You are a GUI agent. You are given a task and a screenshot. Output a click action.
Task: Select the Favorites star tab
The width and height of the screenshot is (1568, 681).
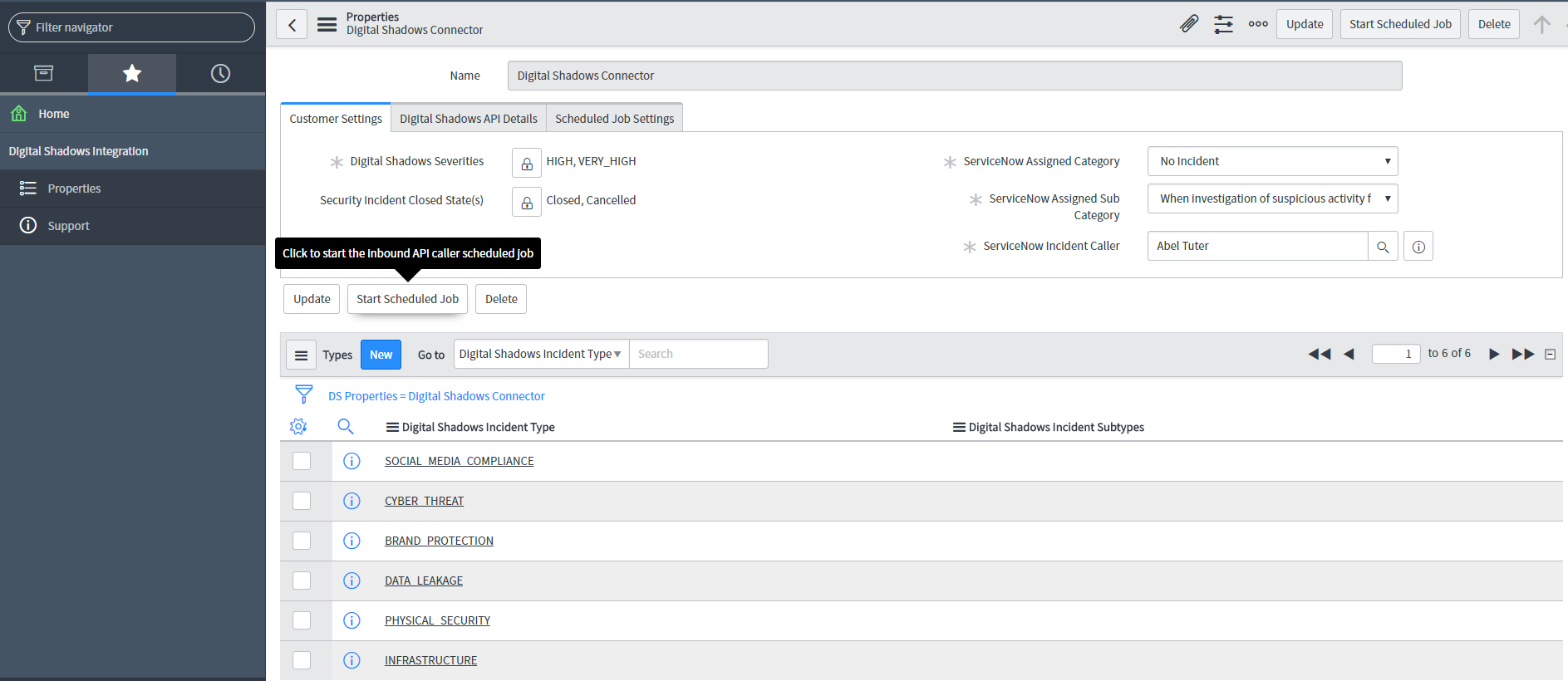132,73
